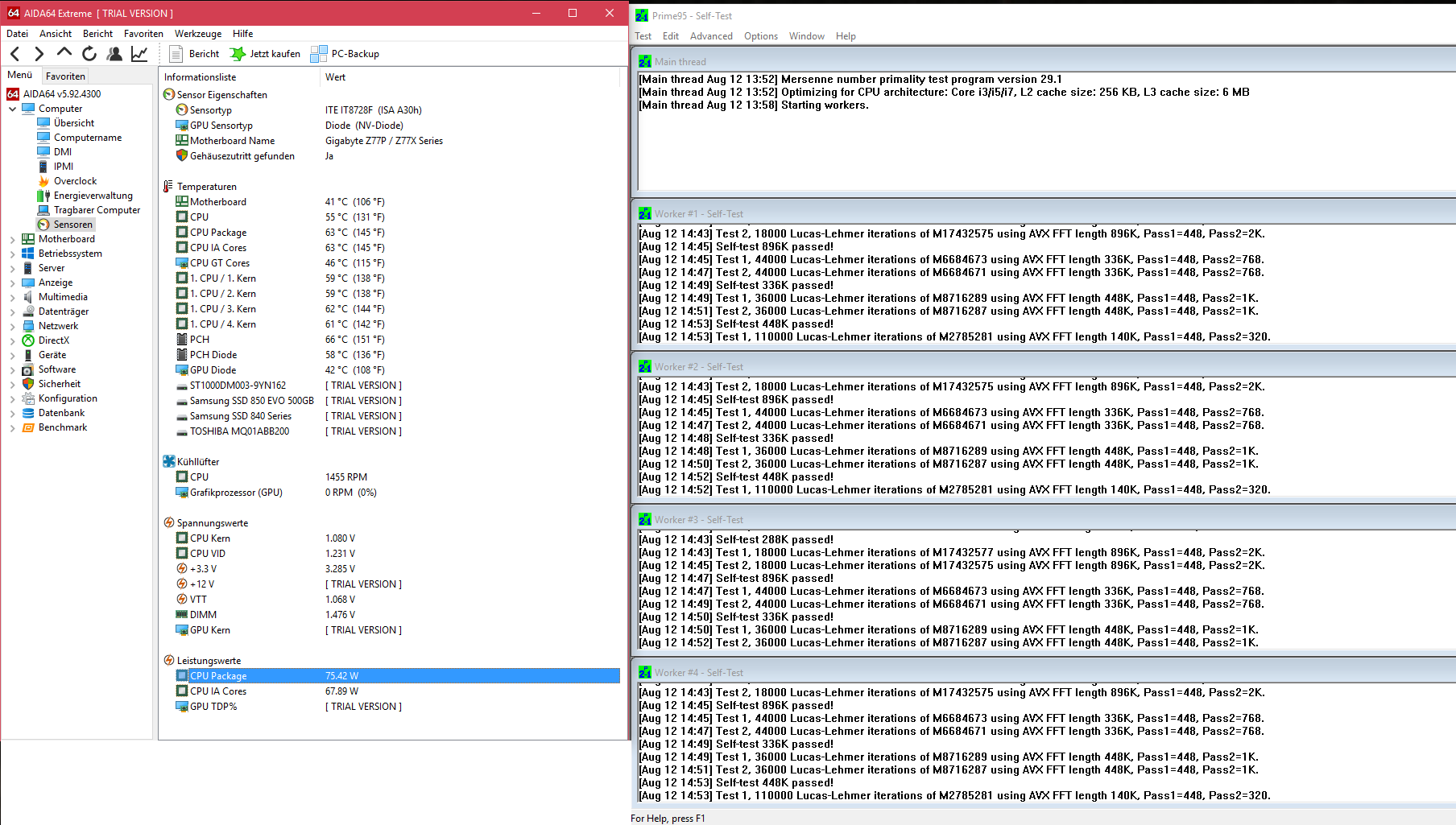Open the Options menu in Prime95
1456x825 pixels.
(761, 36)
